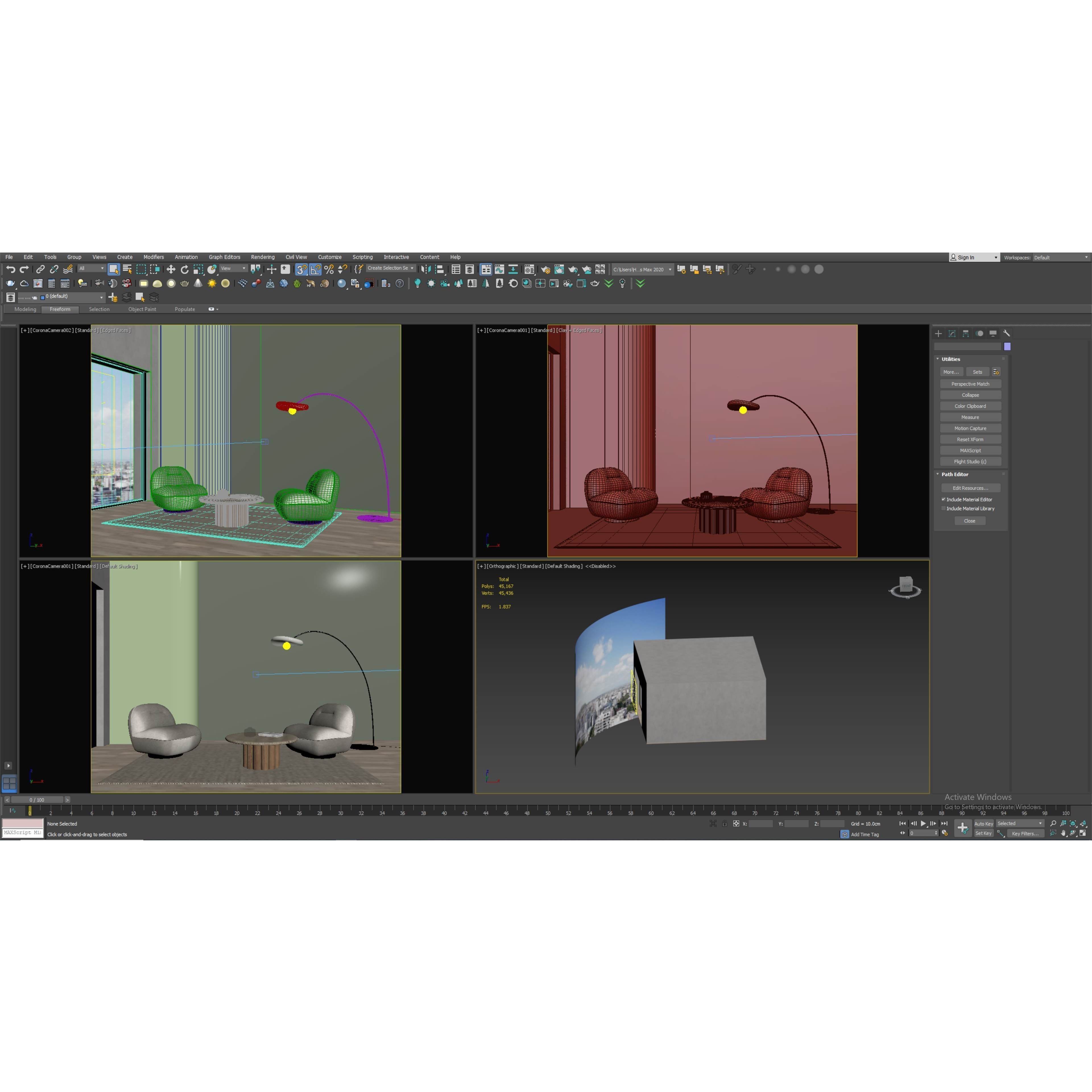Open the Material Editor from the toolbar
Image resolution: width=1092 pixels, height=1092 pixels.
[x=529, y=270]
